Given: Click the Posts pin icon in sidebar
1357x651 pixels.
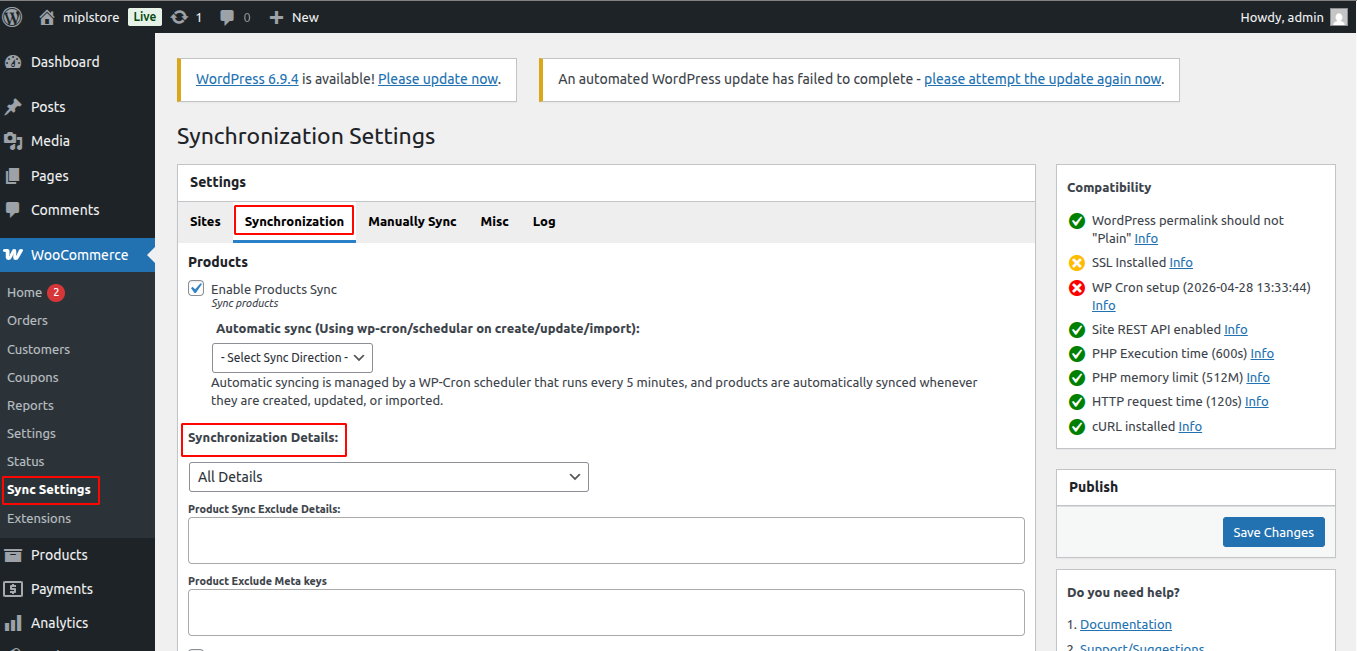Looking at the screenshot, I should [x=13, y=107].
